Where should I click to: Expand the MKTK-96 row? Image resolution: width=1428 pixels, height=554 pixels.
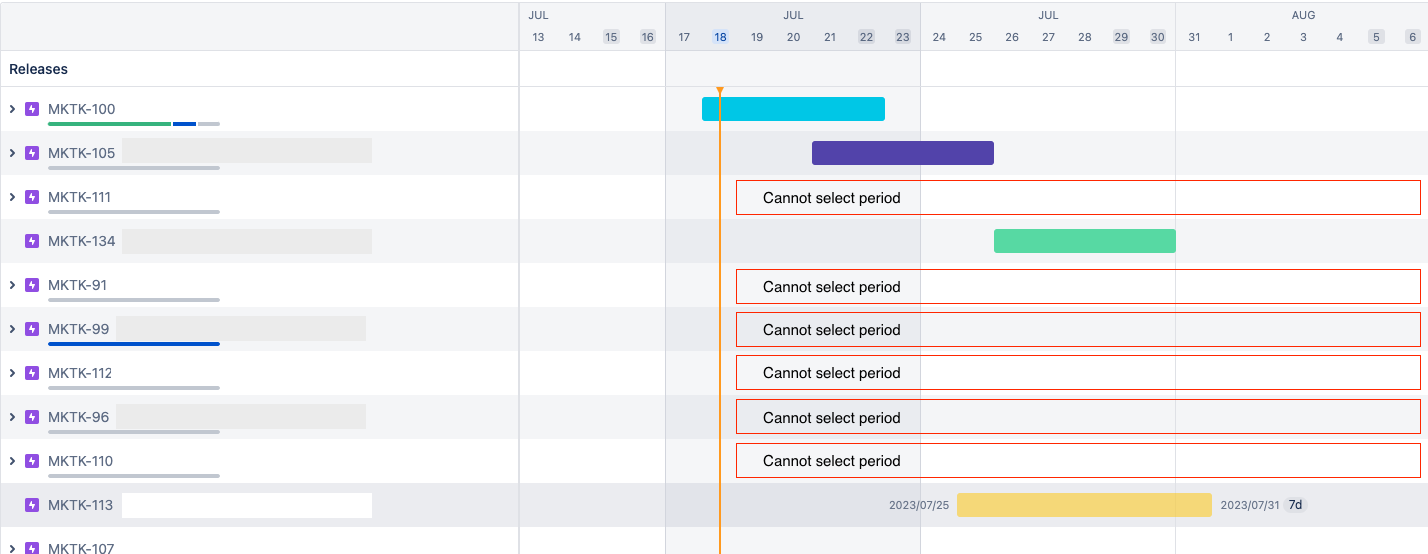point(12,417)
